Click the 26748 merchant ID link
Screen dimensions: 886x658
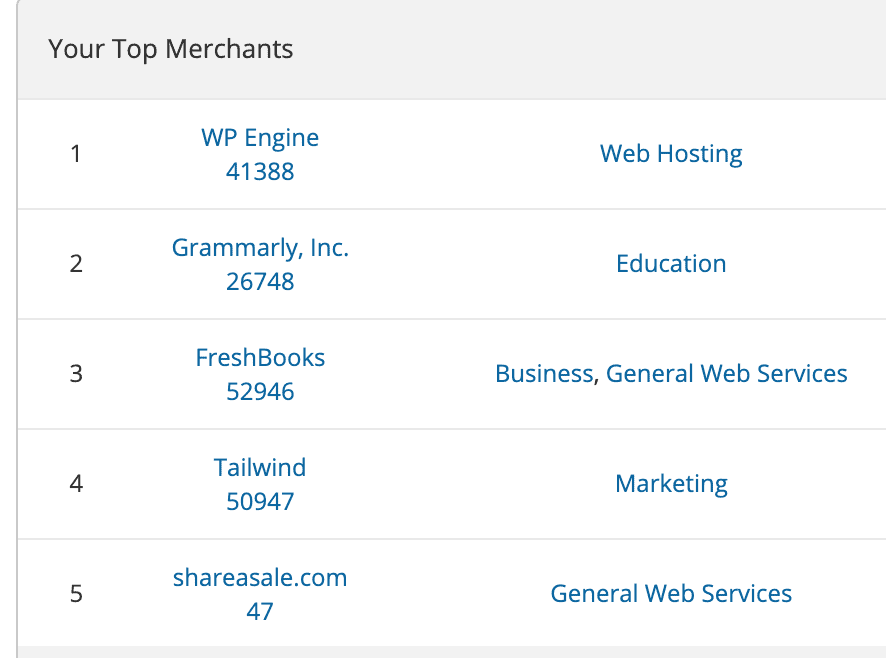(260, 281)
